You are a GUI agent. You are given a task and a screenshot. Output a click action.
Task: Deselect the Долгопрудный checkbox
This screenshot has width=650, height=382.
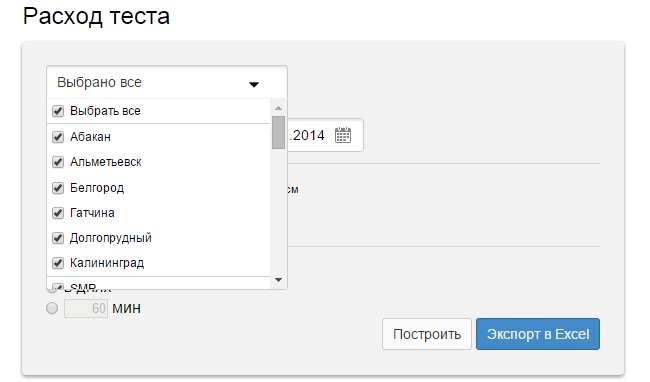(58, 238)
